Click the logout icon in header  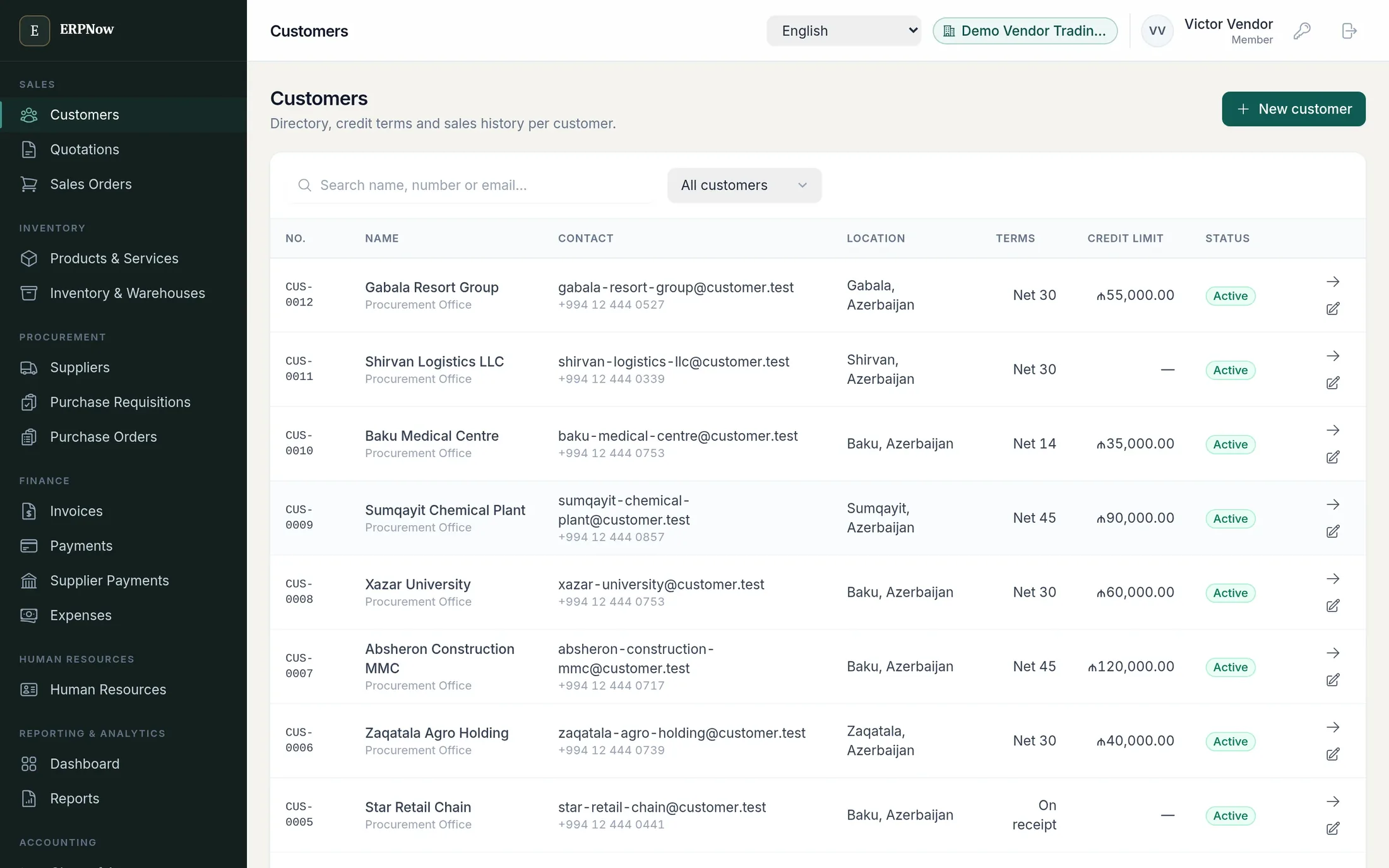pyautogui.click(x=1349, y=31)
